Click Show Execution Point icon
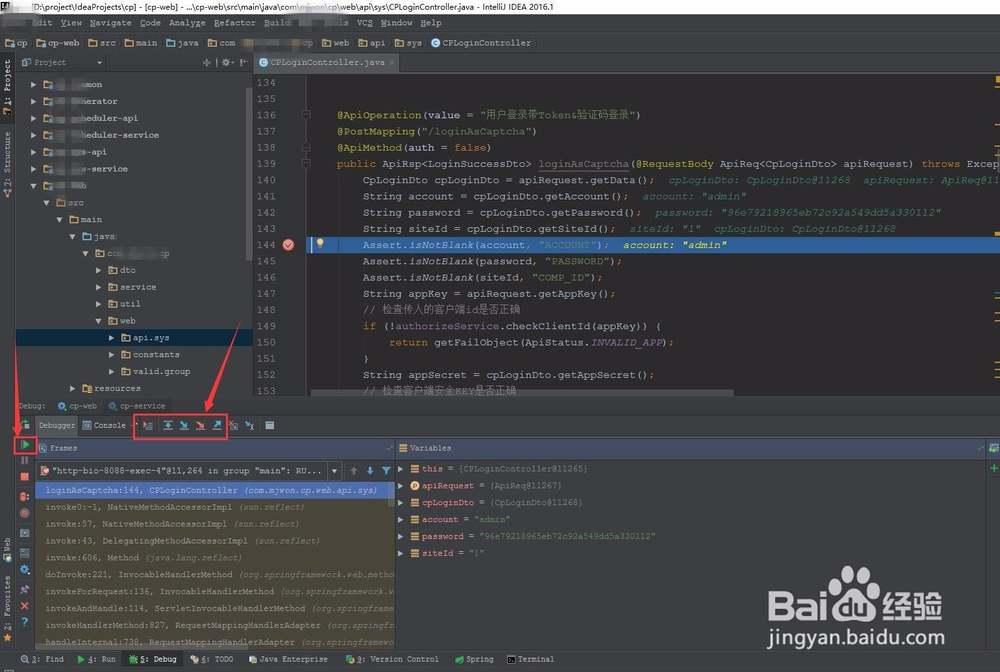This screenshot has width=1000, height=672. pos(148,425)
